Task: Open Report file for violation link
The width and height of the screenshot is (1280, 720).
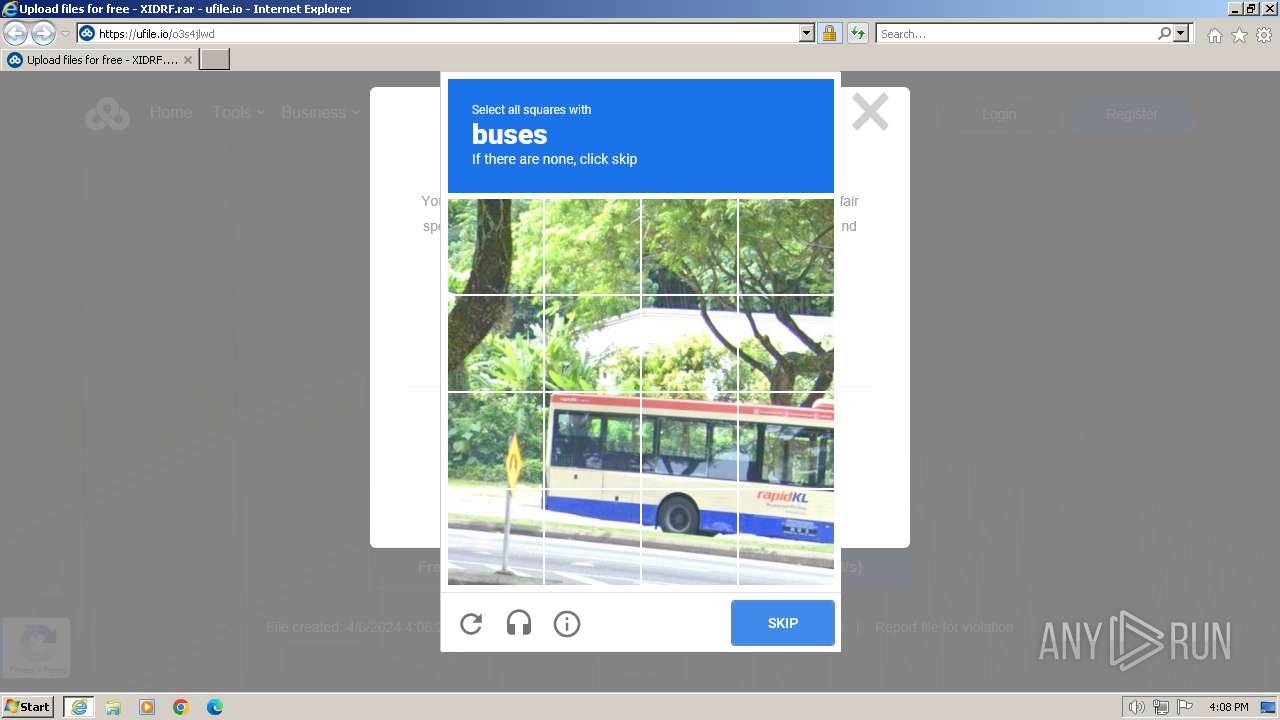Action: click(x=944, y=627)
